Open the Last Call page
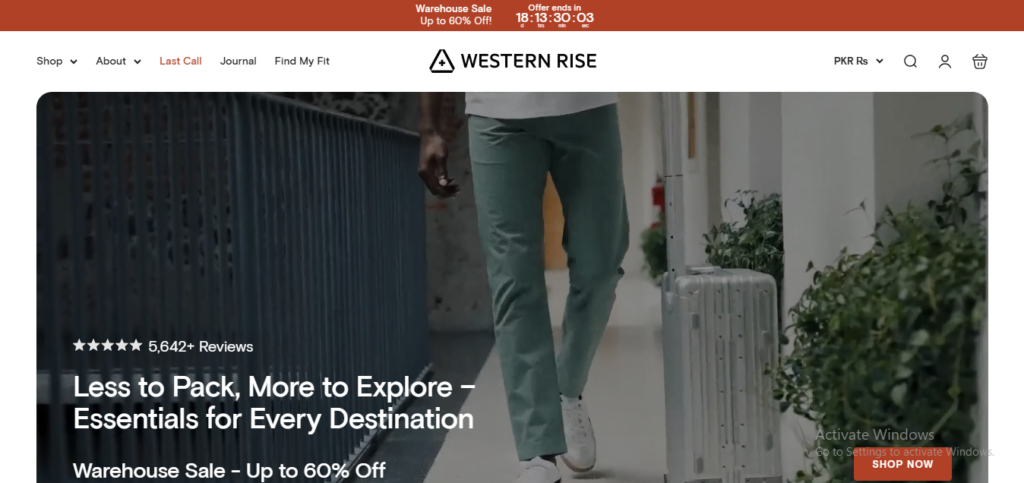The image size is (1024, 483). click(x=180, y=61)
